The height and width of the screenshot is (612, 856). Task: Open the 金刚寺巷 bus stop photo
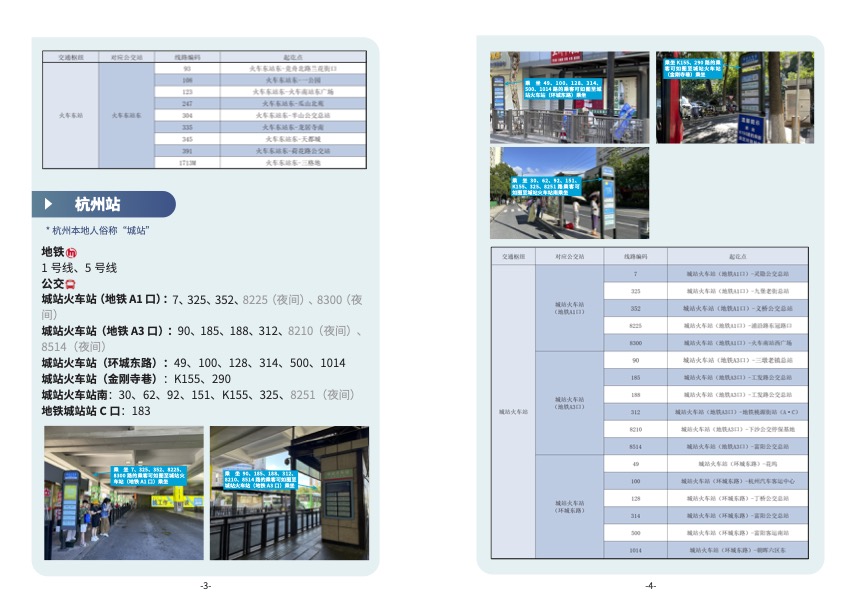click(721, 97)
